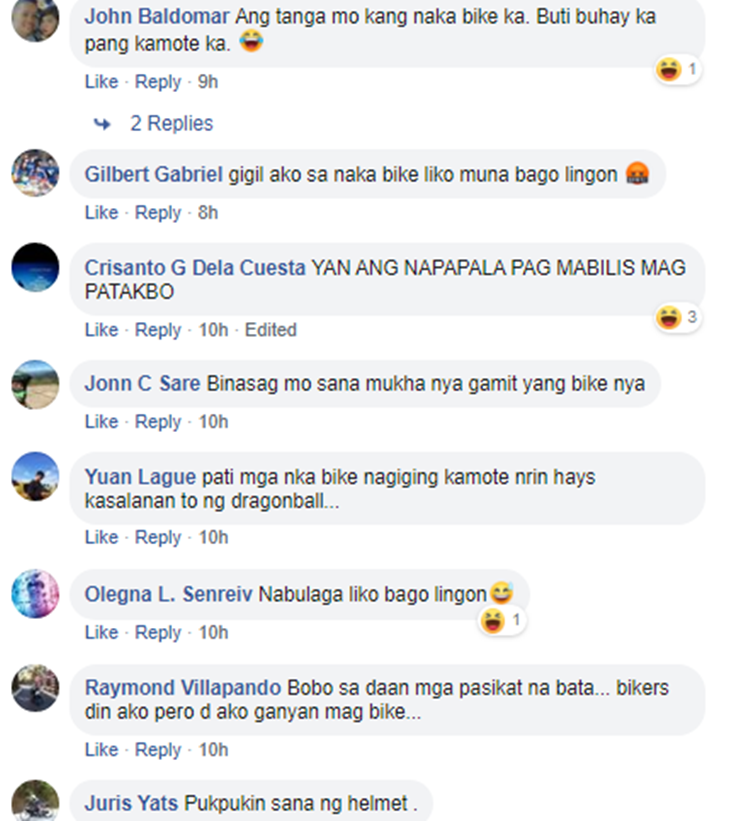View edit history via Edited label
The image size is (750, 821).
pos(271,330)
